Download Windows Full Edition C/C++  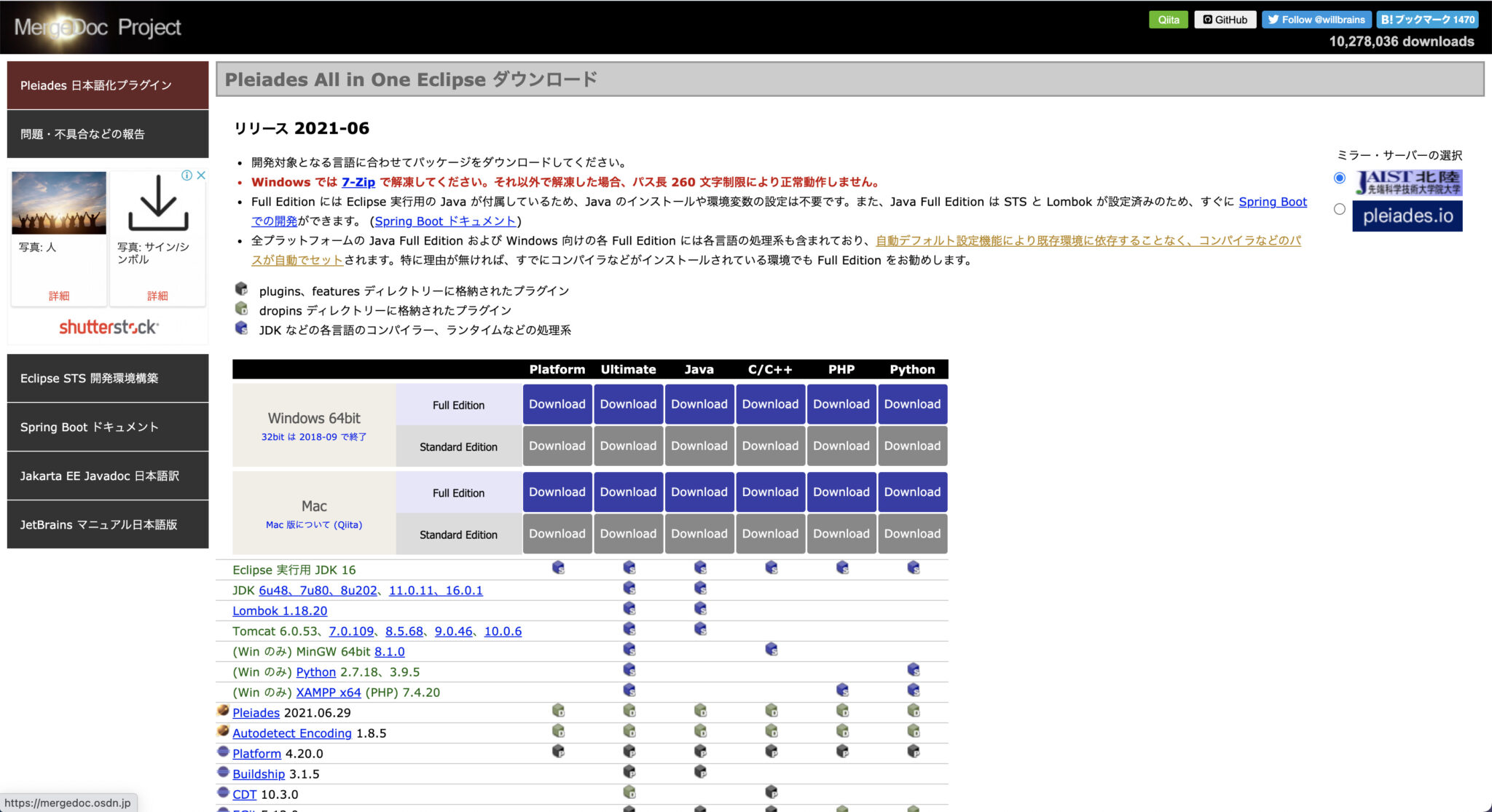click(x=770, y=404)
